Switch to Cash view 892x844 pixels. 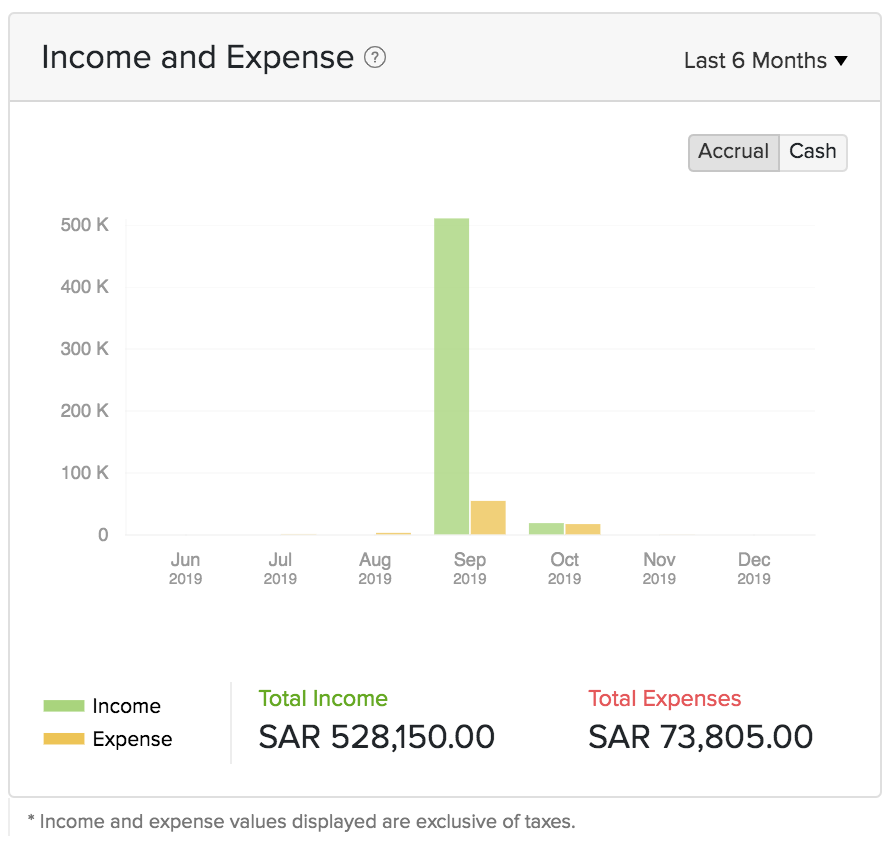(812, 152)
